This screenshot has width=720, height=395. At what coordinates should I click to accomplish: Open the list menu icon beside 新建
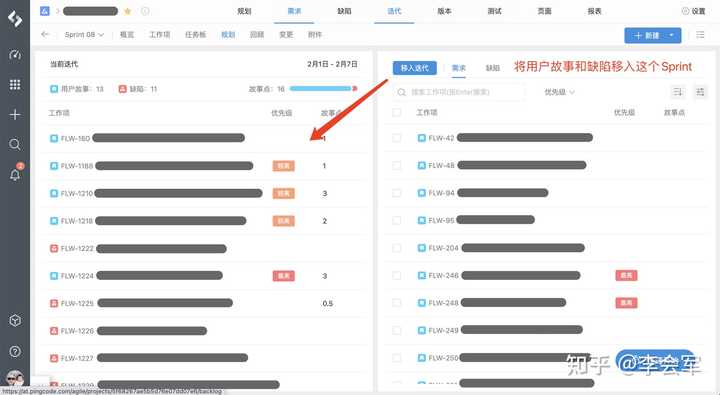click(700, 35)
